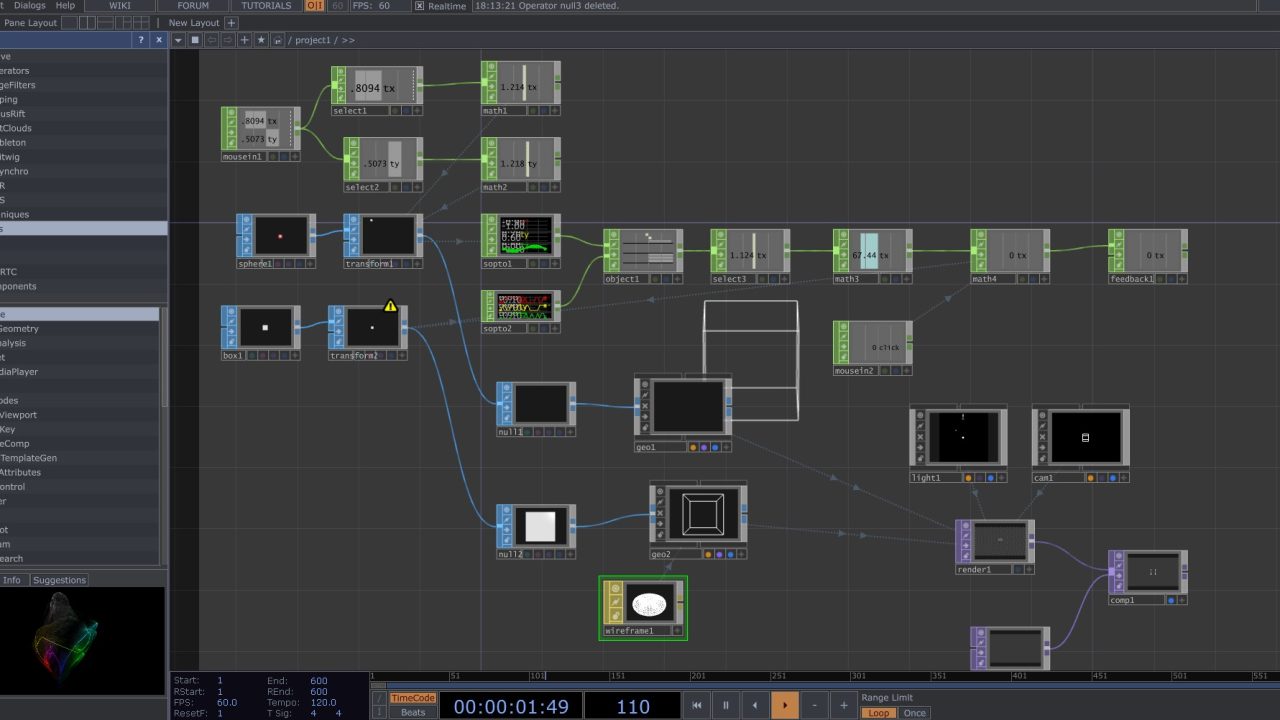Toggle the orange render flag on geo1
Screen dimensions: 1280x720
(694, 447)
